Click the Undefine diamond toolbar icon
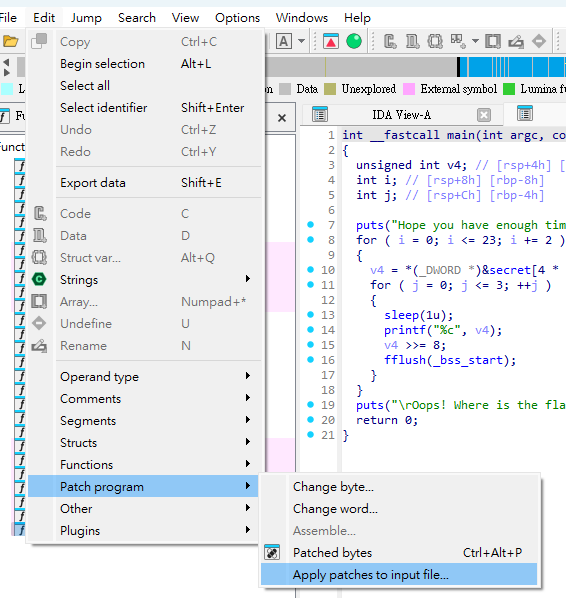566x598 pixels. pos(539,41)
